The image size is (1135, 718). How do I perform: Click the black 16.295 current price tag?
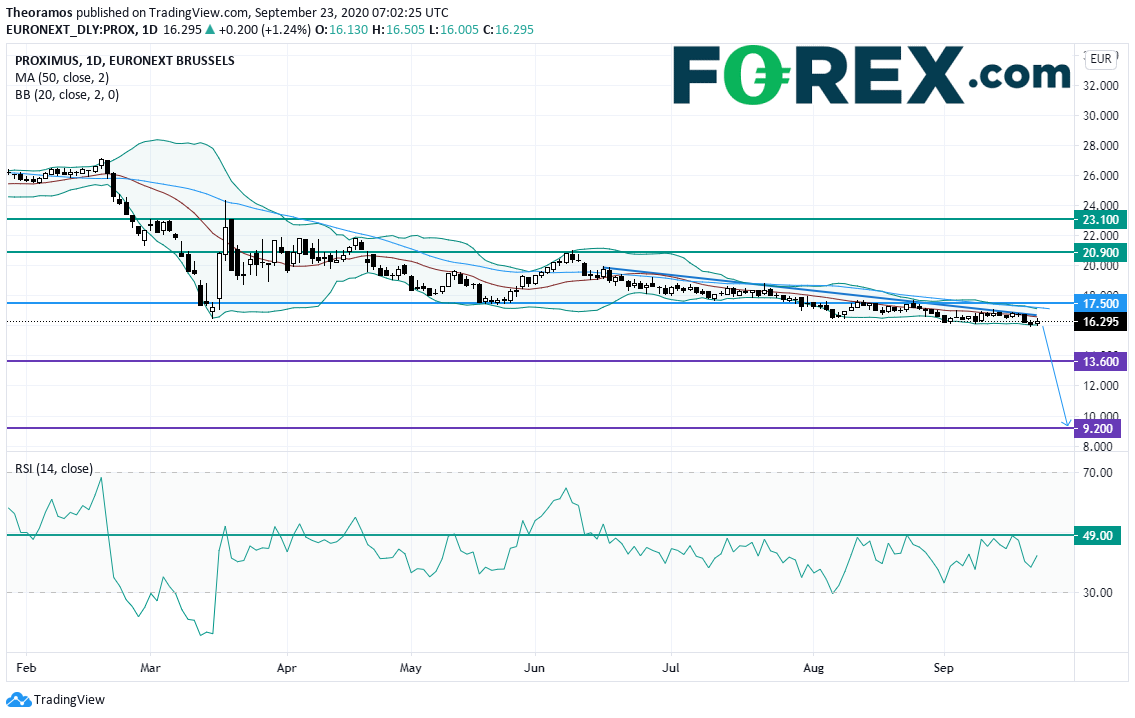(x=1097, y=322)
